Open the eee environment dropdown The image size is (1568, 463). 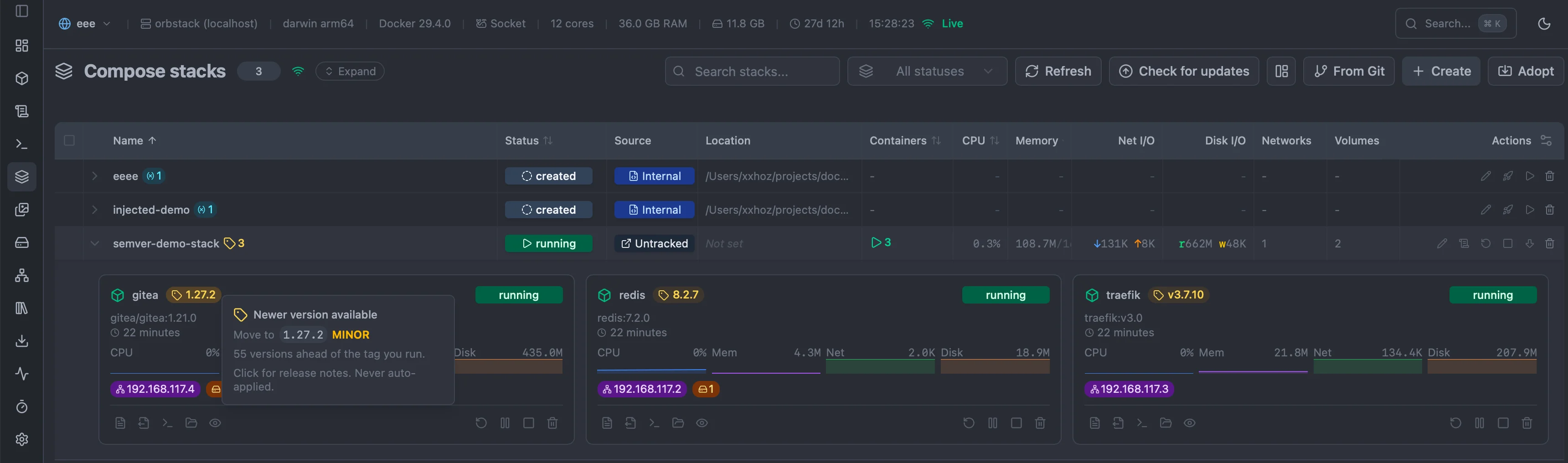point(85,24)
